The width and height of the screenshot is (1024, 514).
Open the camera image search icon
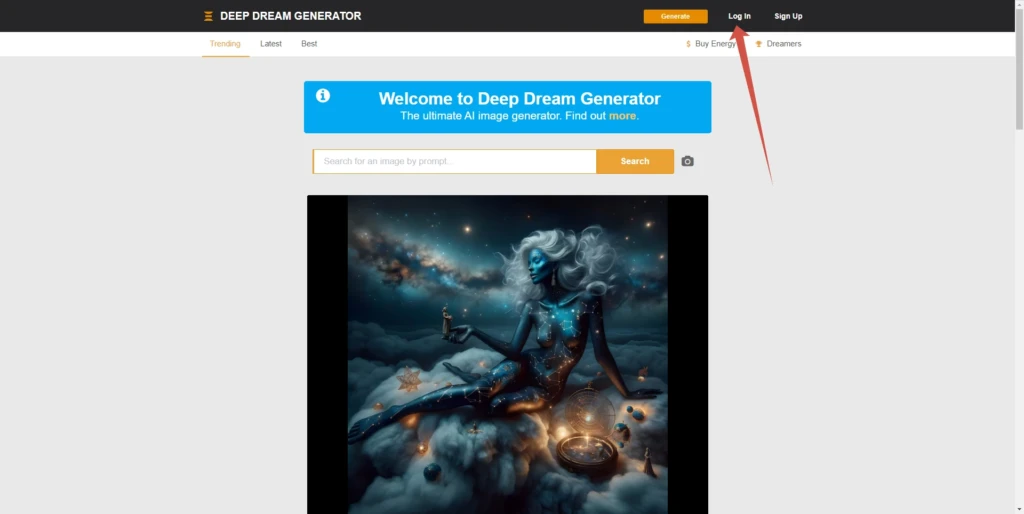(x=687, y=161)
